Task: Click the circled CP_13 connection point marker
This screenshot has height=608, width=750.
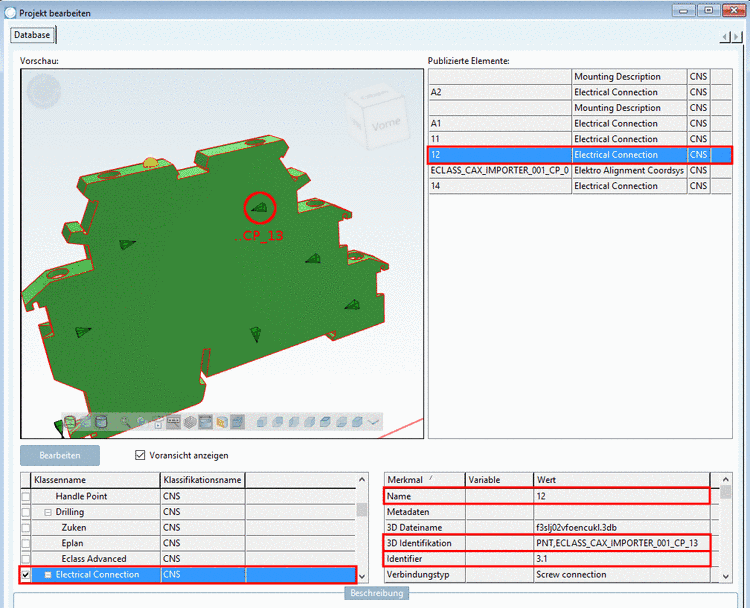Action: (260, 207)
